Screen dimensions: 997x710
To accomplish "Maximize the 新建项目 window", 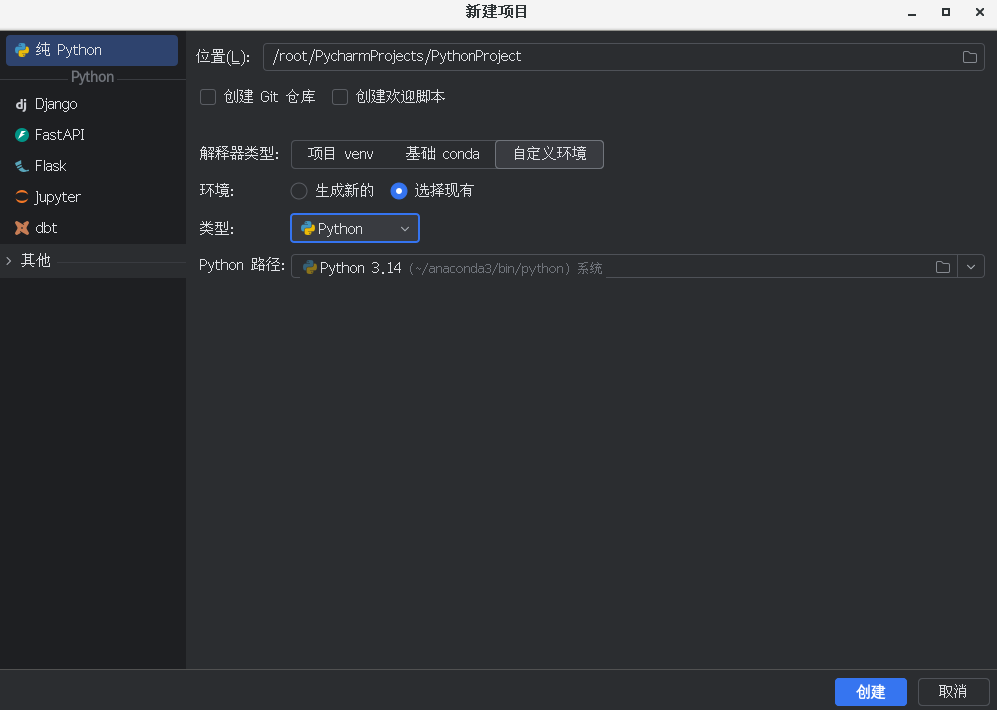I will [946, 12].
